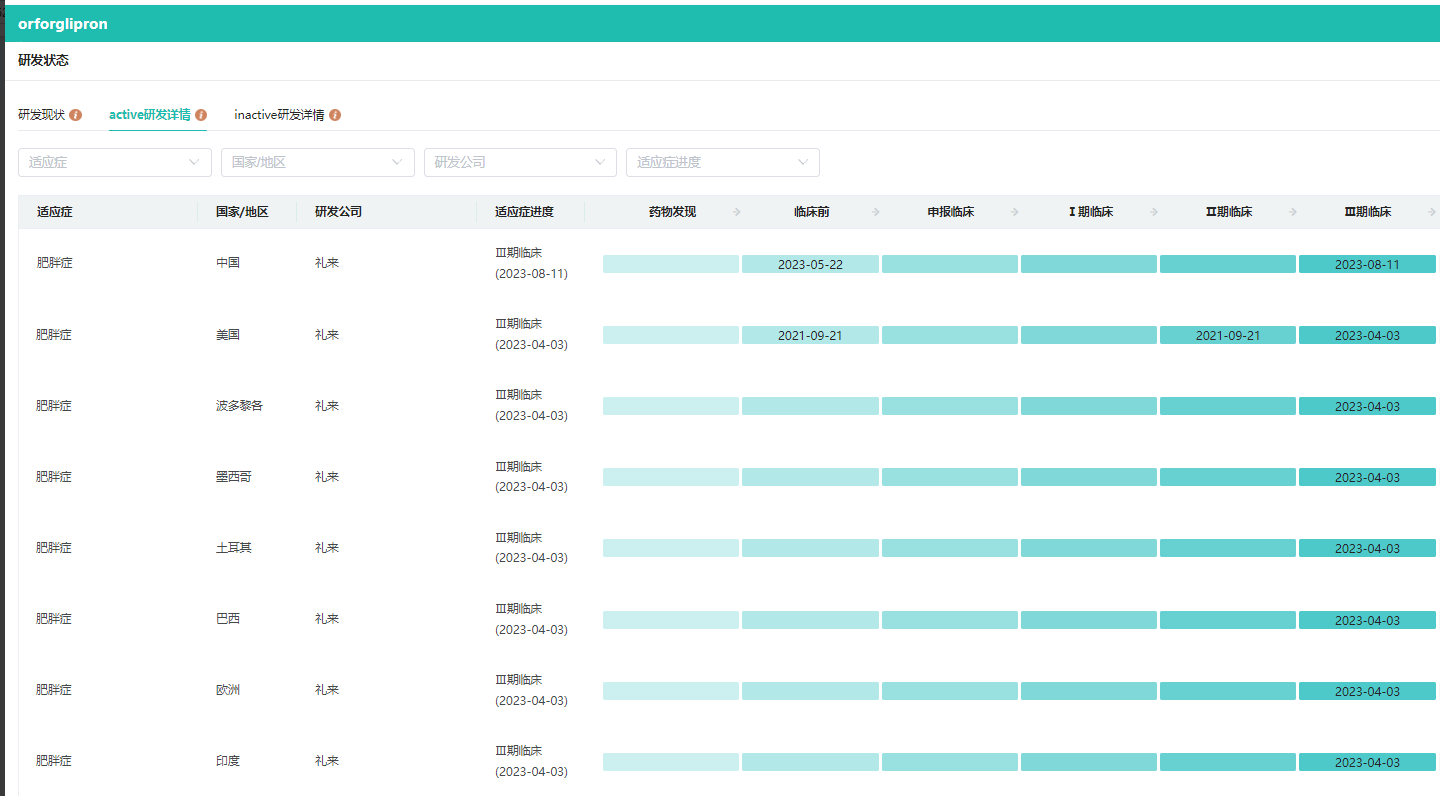1440x796 pixels.
Task: Open the 适应症 filter dropdown
Action: point(115,162)
